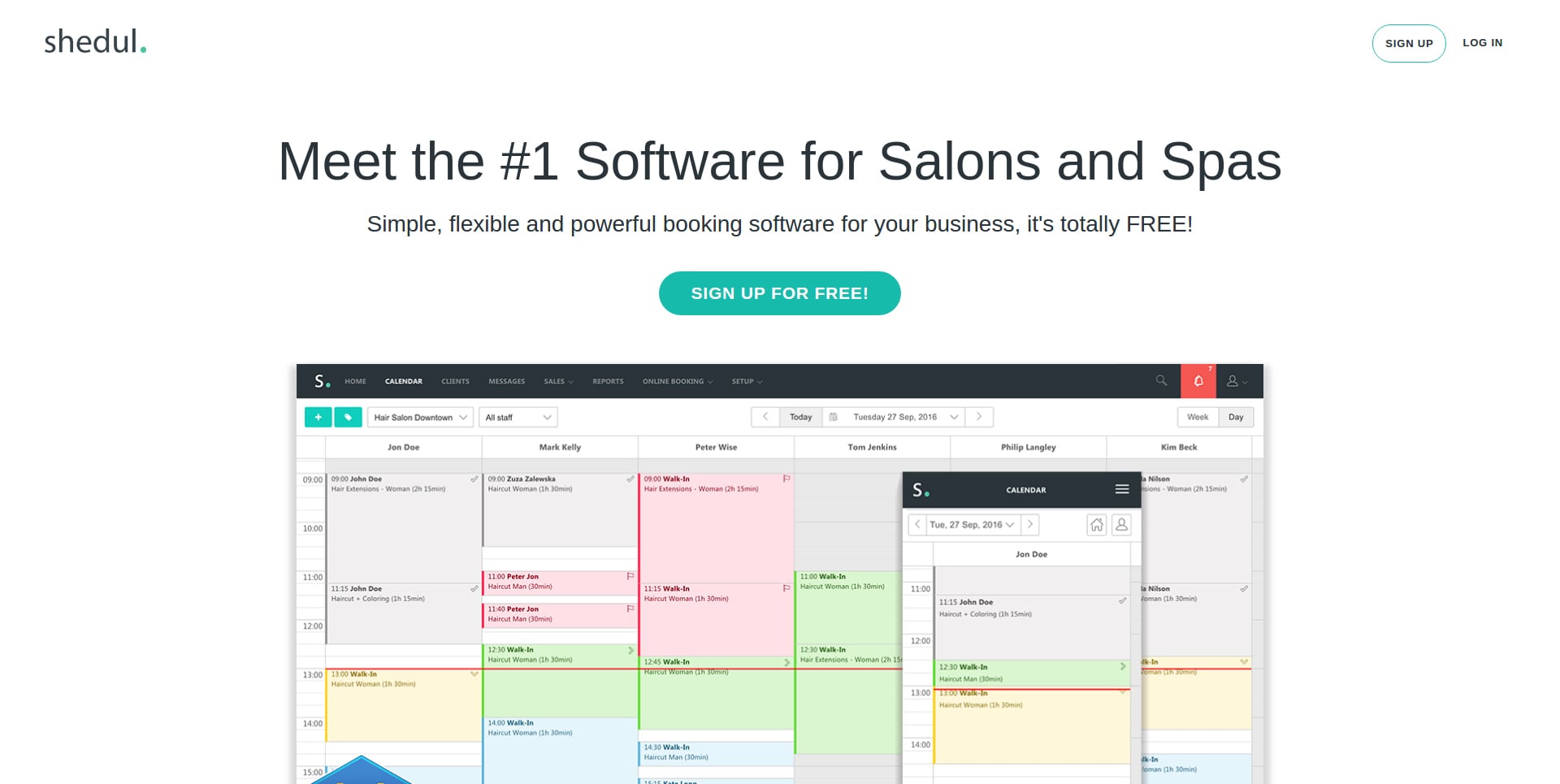Go to previous day arrow
The height and width of the screenshot is (784, 1560).
tap(765, 417)
